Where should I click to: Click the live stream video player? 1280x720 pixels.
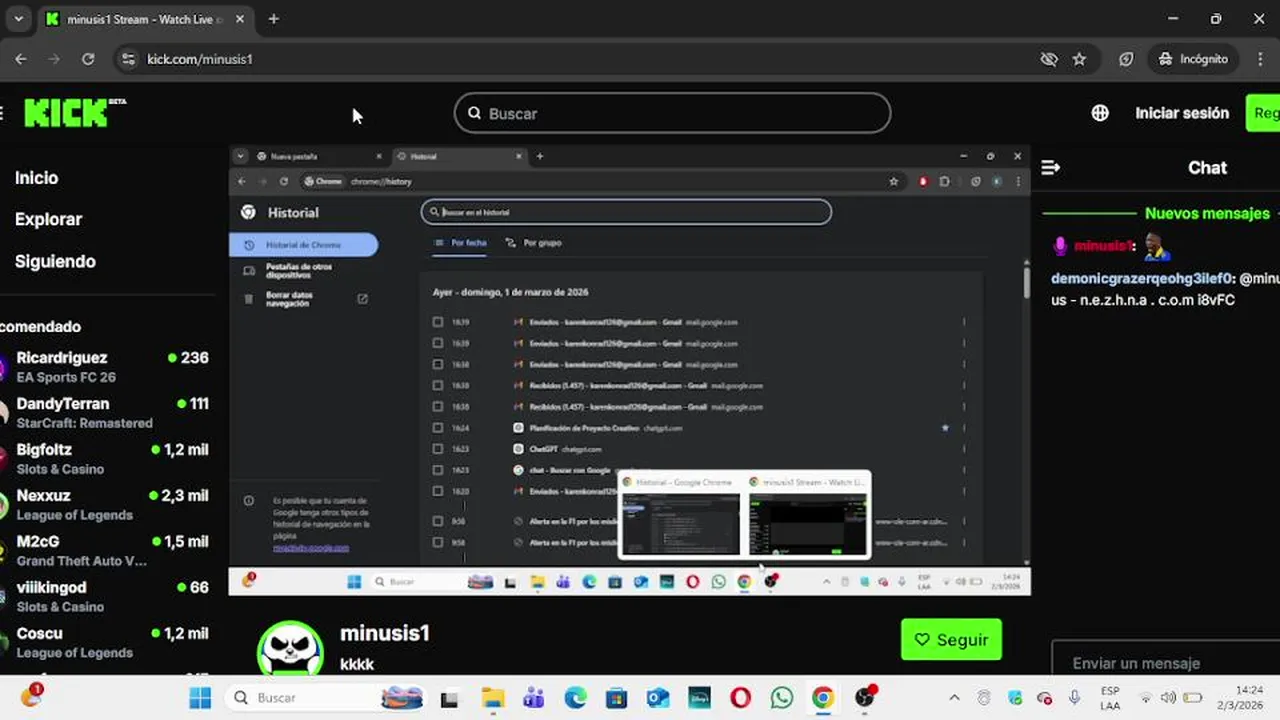tap(630, 370)
